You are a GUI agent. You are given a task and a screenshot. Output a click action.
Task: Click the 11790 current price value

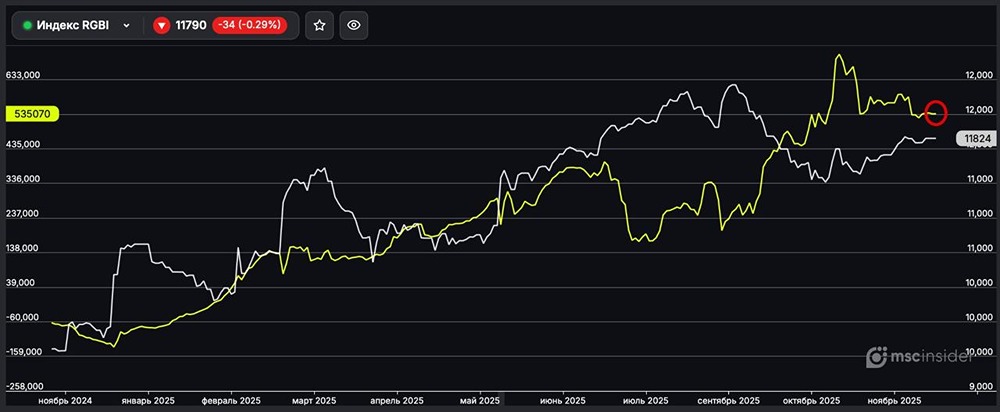point(192,27)
